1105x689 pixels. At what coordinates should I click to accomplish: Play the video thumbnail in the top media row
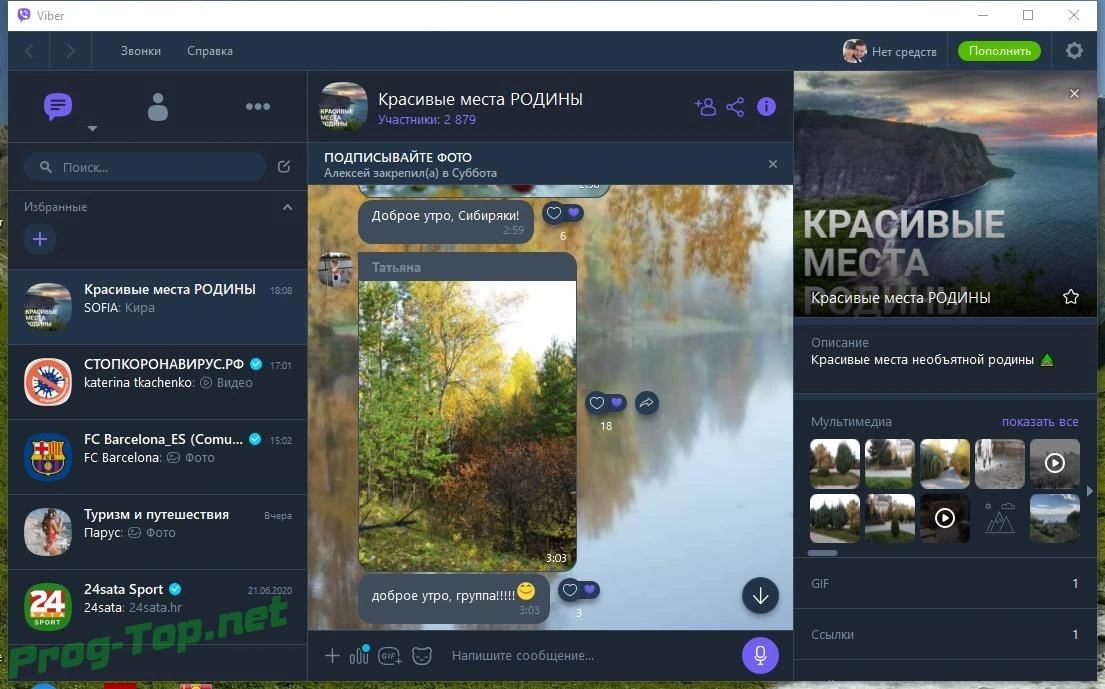1054,464
